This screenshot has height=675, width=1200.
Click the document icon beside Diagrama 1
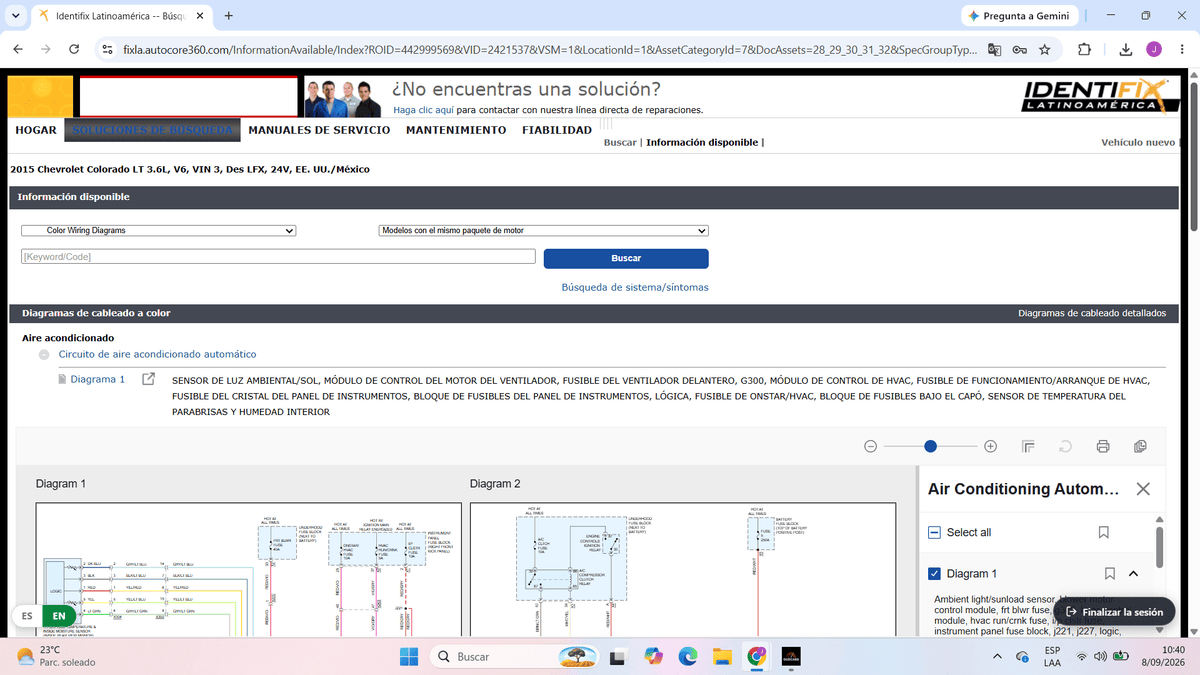coord(62,380)
